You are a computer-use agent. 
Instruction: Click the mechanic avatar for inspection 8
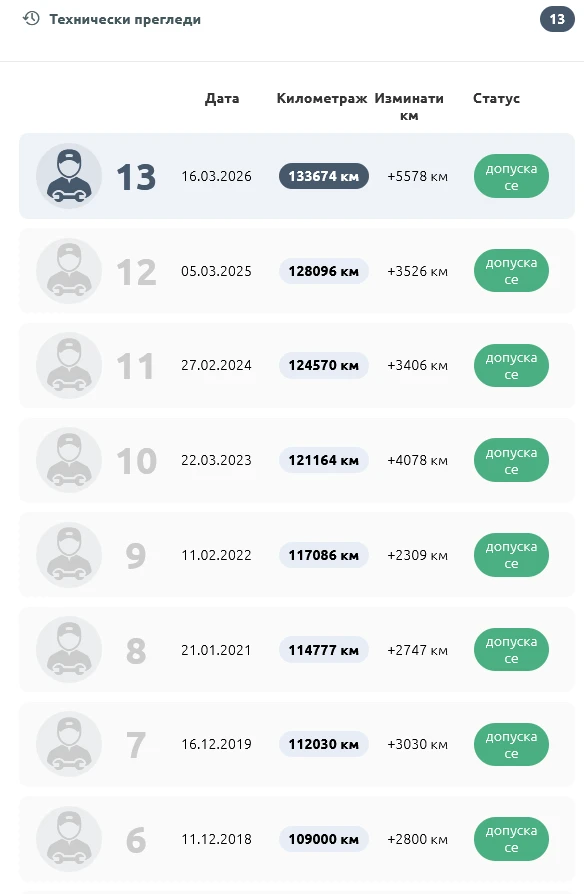[69, 649]
